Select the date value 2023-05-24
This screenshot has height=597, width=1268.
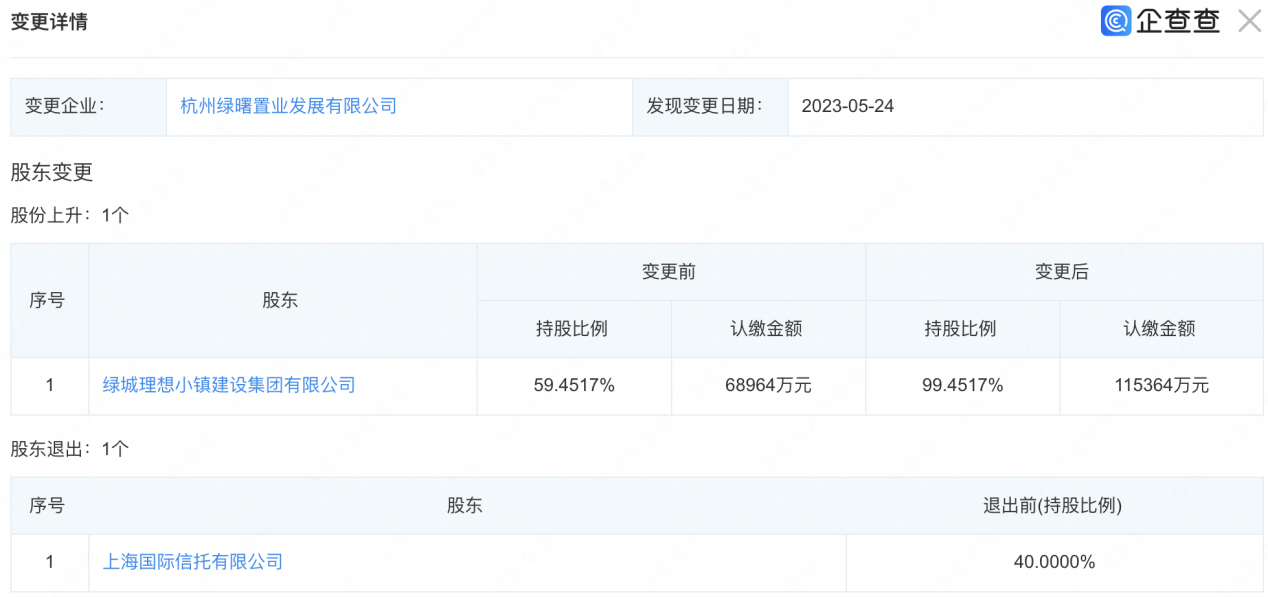(x=847, y=106)
